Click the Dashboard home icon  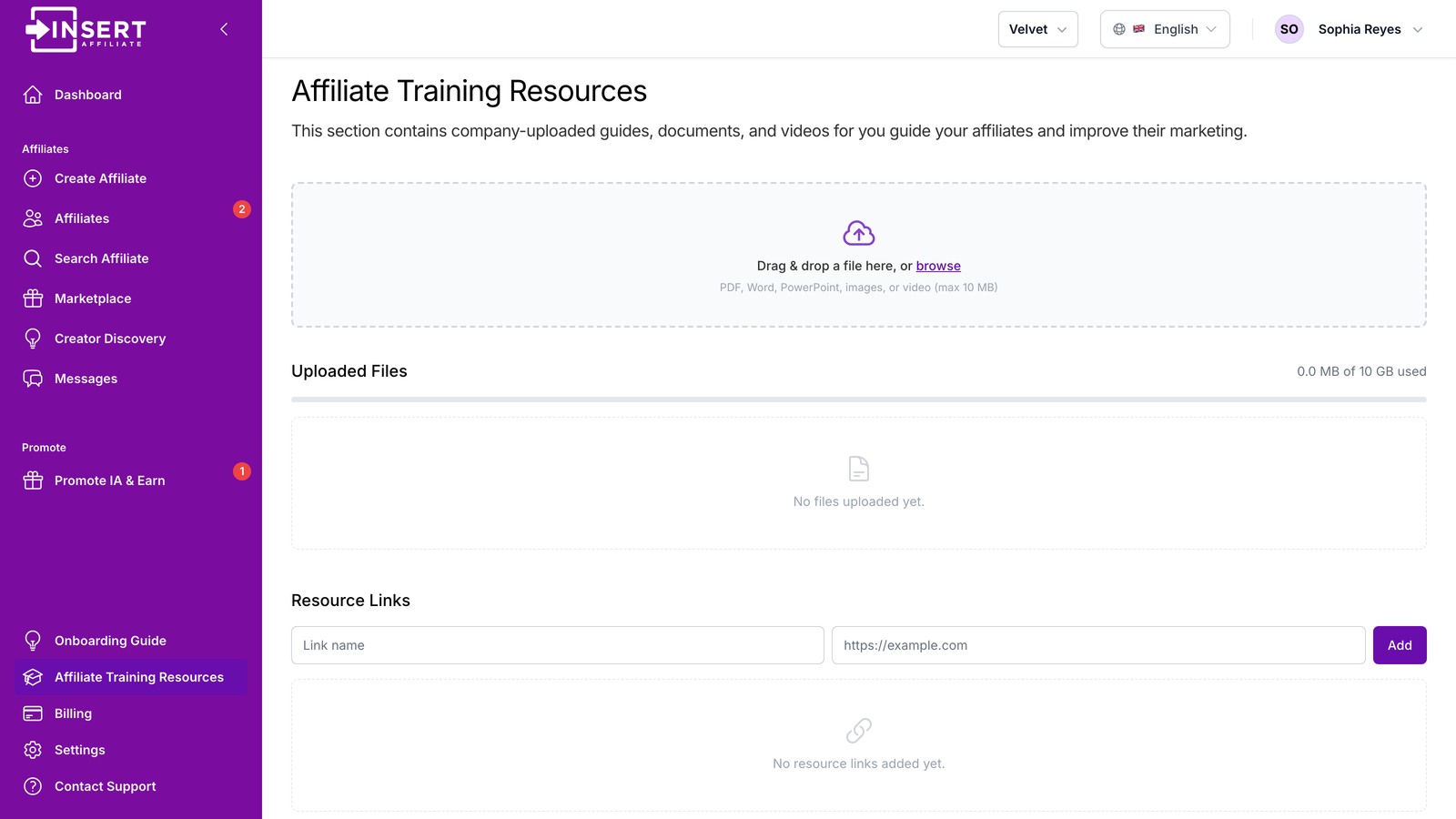(x=33, y=95)
